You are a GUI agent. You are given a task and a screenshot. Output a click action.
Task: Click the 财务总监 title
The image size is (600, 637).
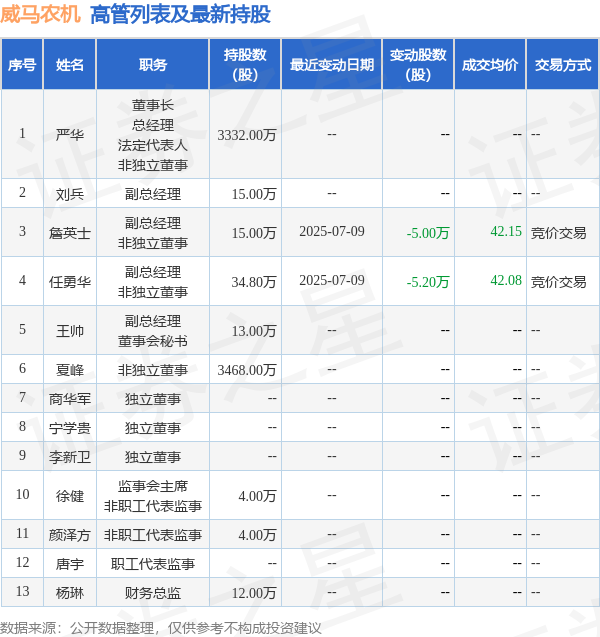coord(153,593)
